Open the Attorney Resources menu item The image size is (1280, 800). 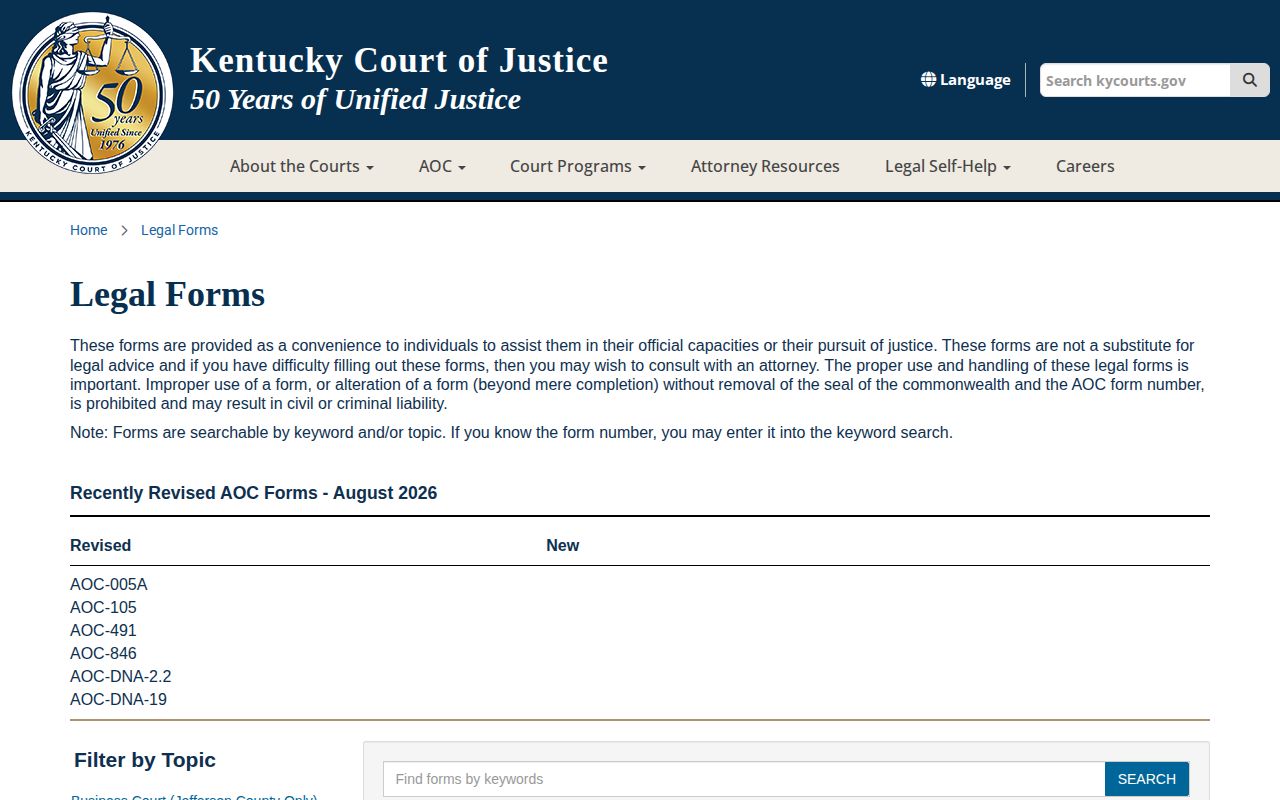765,166
